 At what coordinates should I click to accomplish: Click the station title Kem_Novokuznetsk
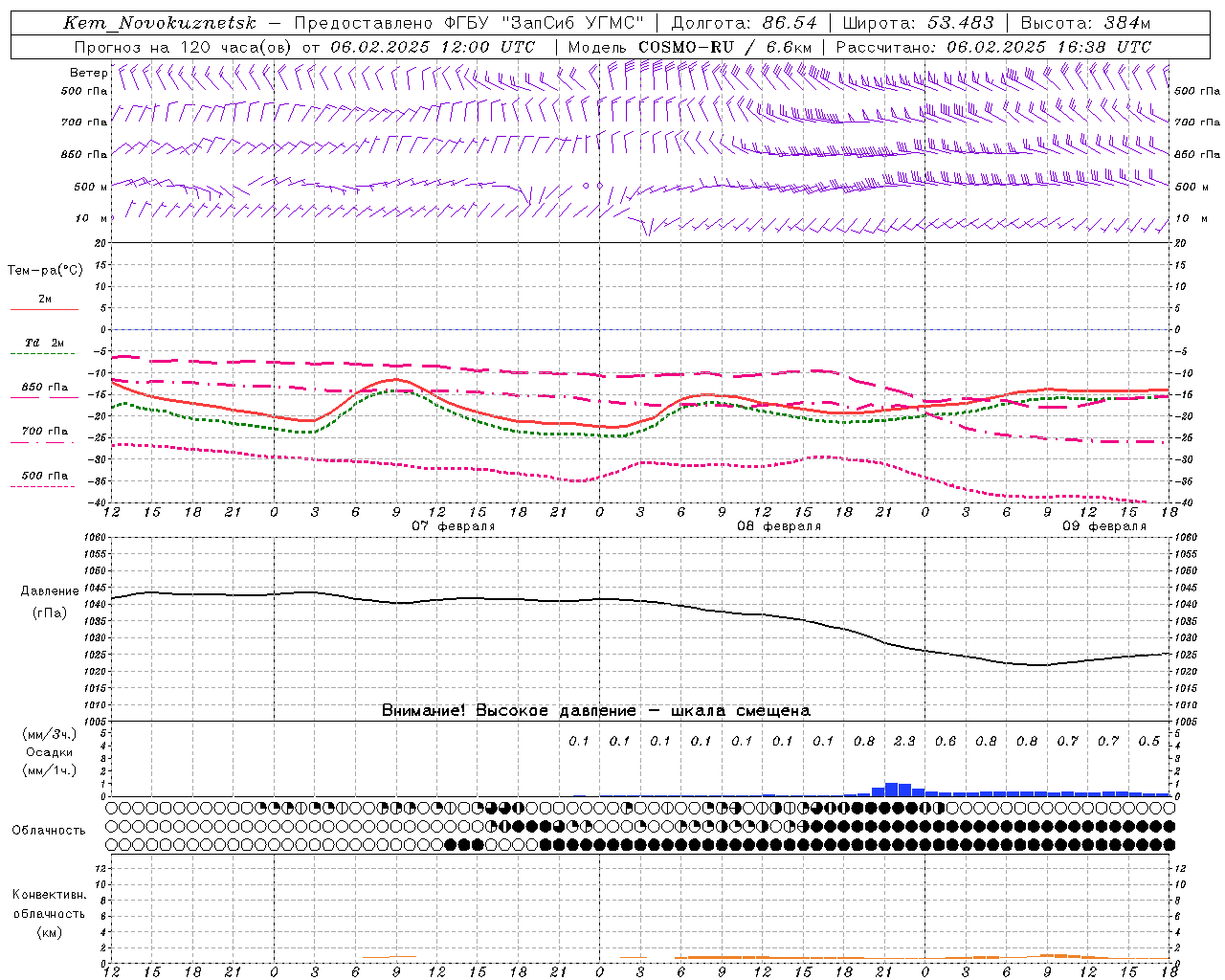[160, 23]
